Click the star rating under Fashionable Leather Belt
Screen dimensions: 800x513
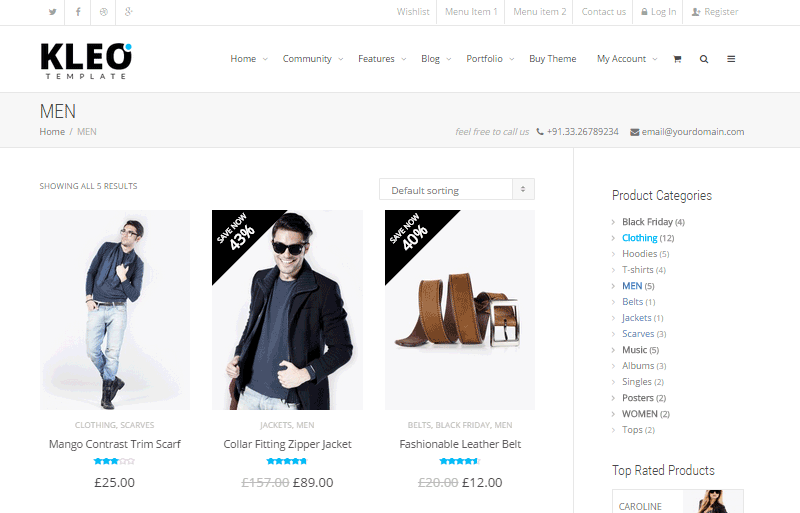460,461
